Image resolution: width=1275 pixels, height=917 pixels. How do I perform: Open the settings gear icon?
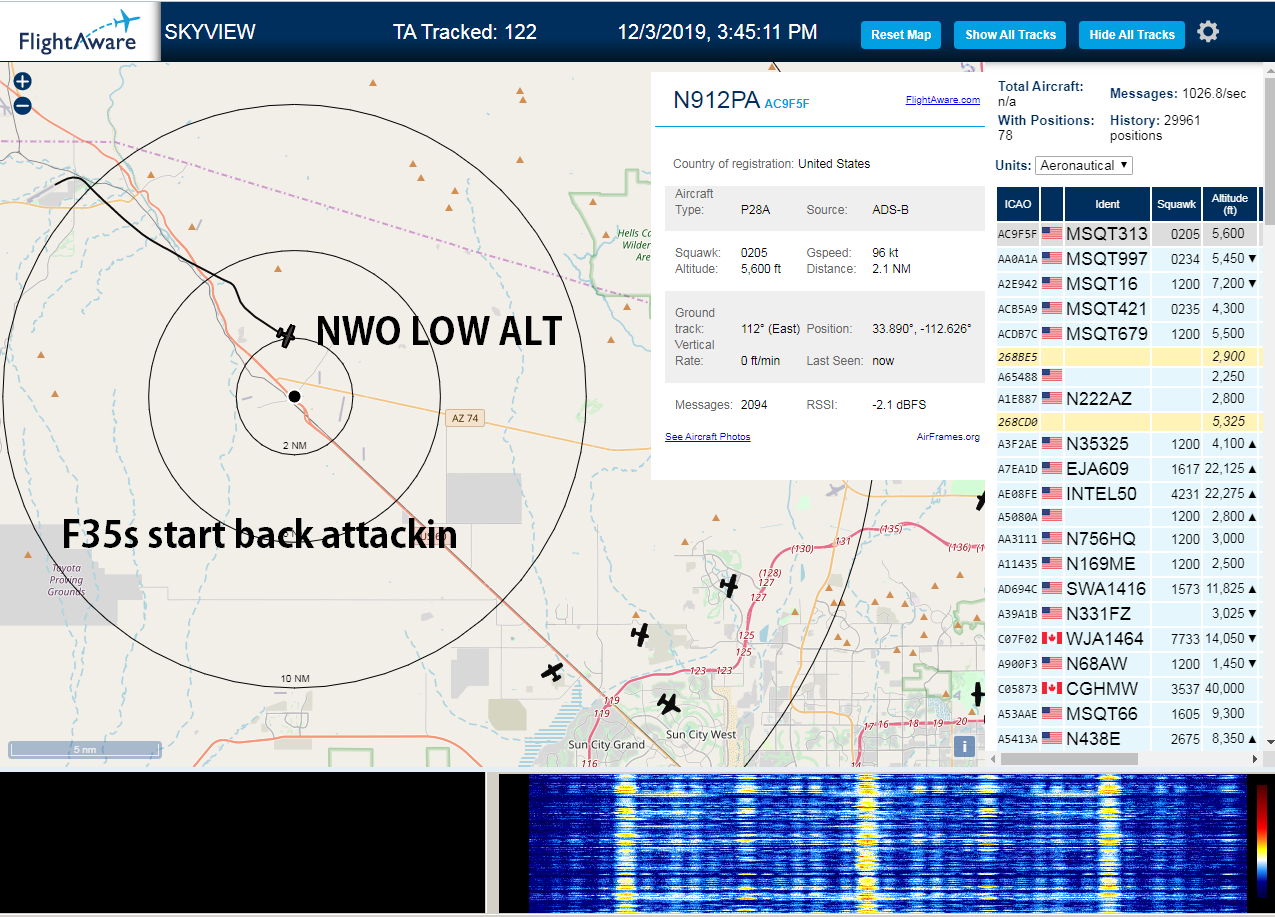pyautogui.click(x=1208, y=32)
